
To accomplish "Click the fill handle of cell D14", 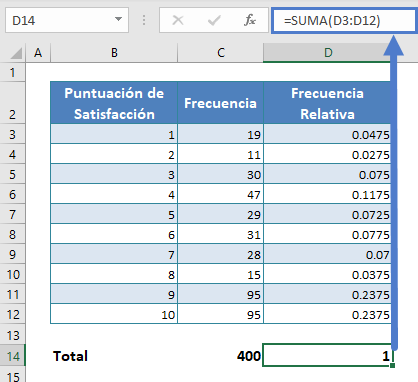I will pyautogui.click(x=392, y=366).
